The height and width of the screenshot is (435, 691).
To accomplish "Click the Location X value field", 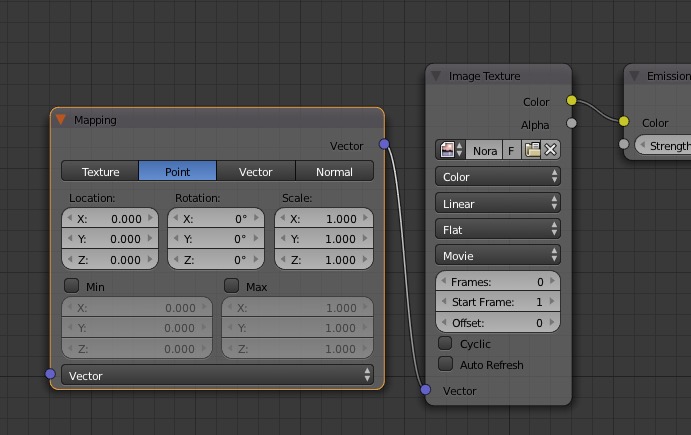I will [x=110, y=219].
